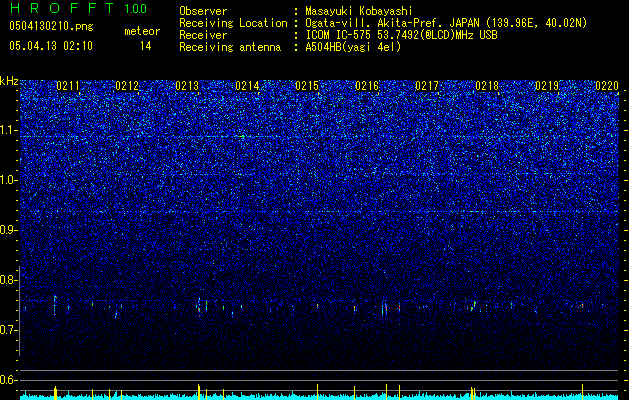The image size is (629, 400).
Task: Click the 0218 time marker
Action: pos(487,86)
